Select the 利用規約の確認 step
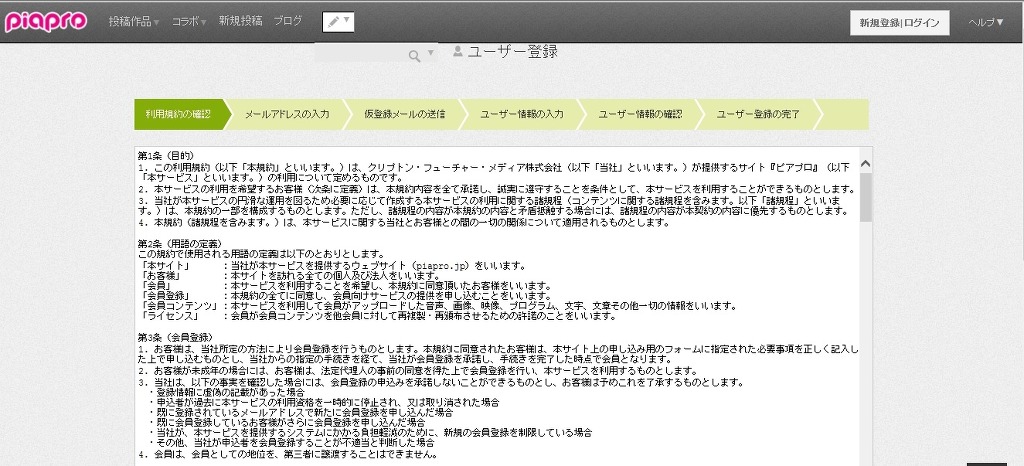This screenshot has width=1024, height=466. [178, 114]
